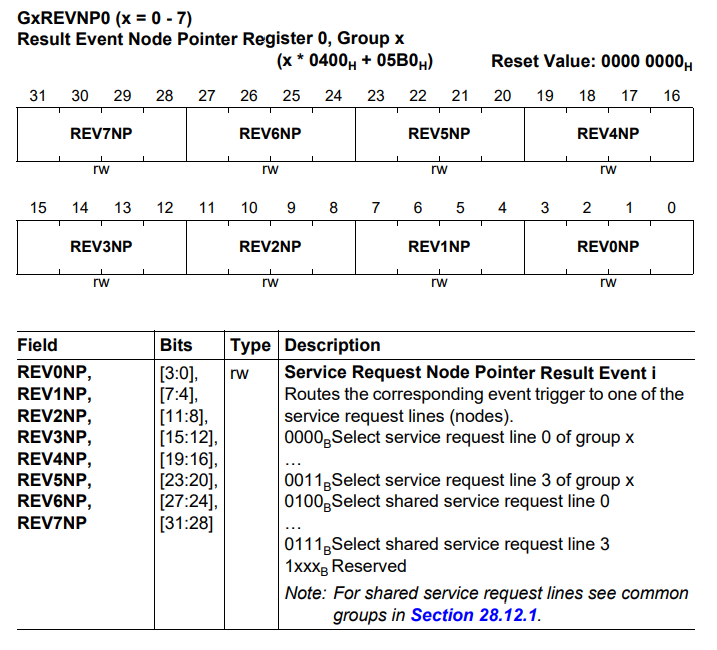717x650 pixels.
Task: Click the Description column header
Action: click(332, 345)
